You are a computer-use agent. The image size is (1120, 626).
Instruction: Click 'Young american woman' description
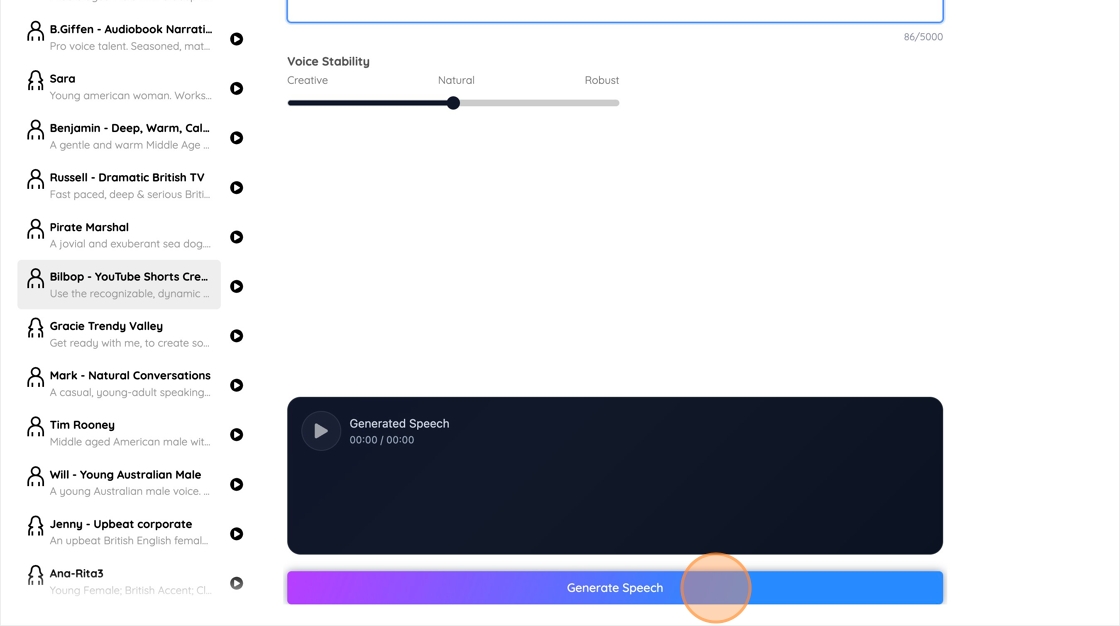click(130, 96)
